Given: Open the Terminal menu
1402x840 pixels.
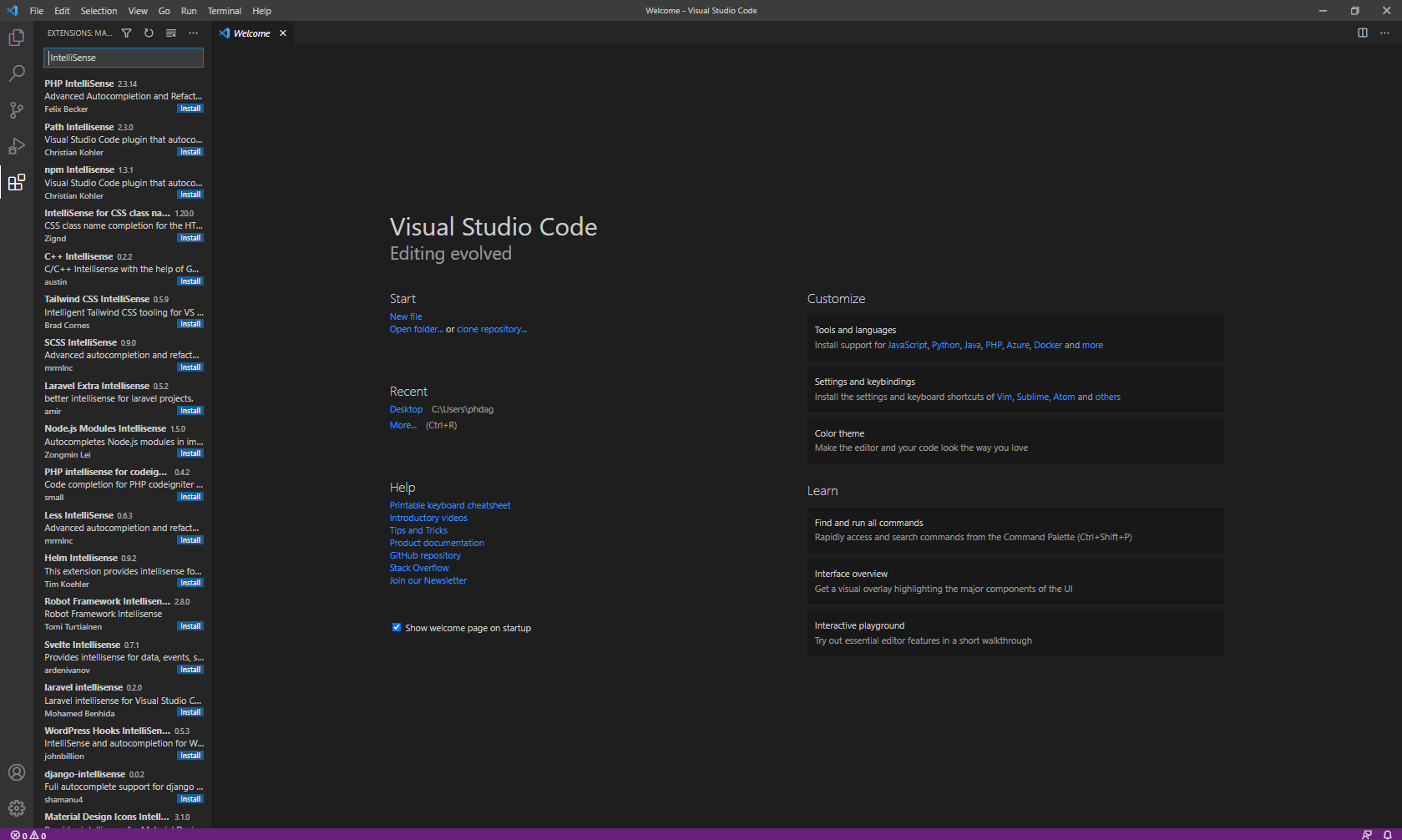Looking at the screenshot, I should coord(225,11).
